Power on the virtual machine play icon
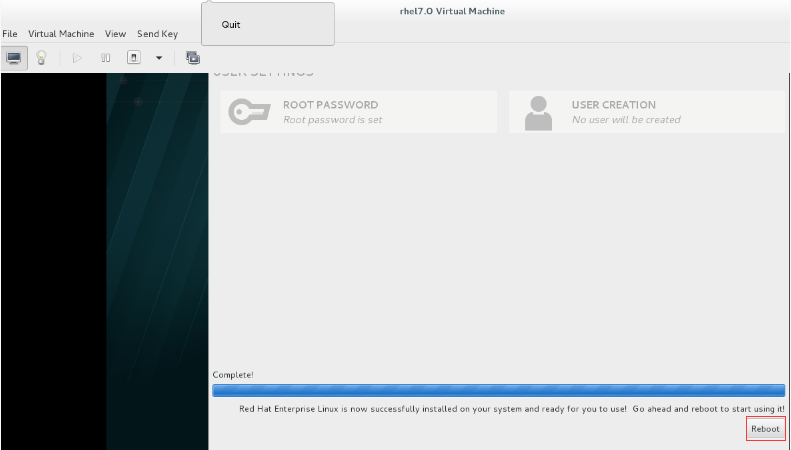The width and height of the screenshot is (791, 450). (77, 58)
